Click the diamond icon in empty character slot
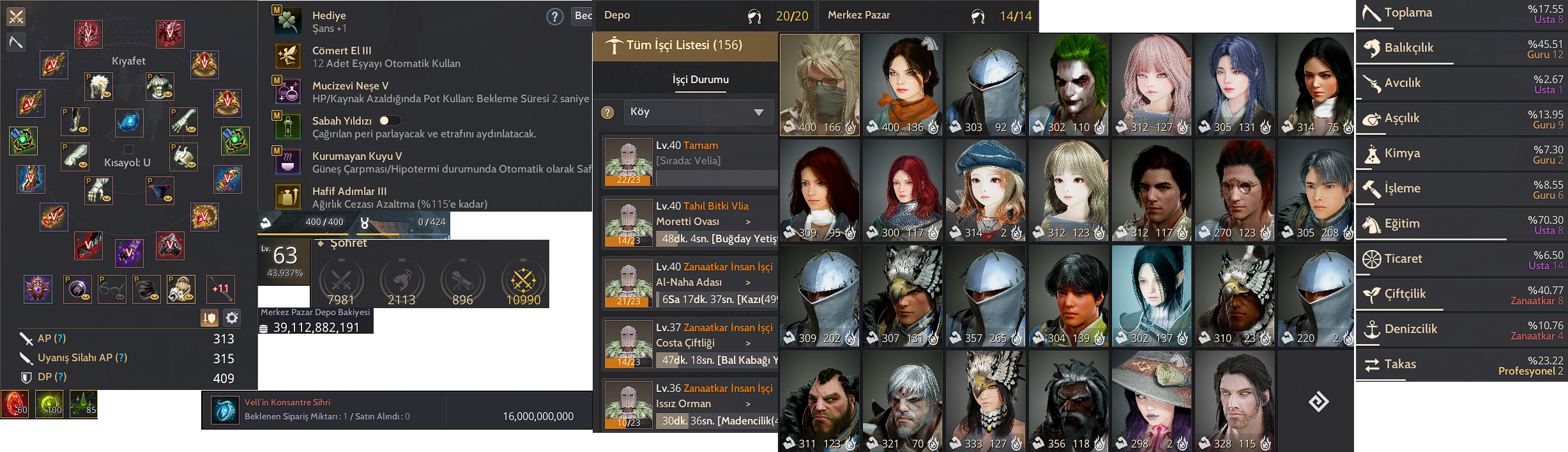The image size is (1568, 452). 1318,402
